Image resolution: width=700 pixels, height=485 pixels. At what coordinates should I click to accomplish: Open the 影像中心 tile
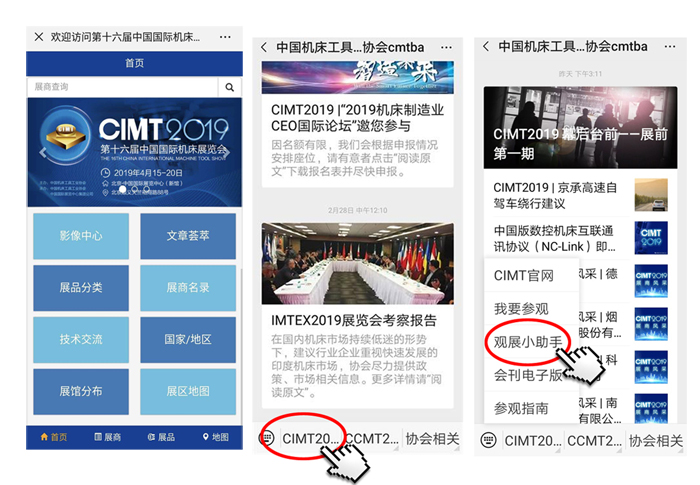pyautogui.click(x=80, y=236)
